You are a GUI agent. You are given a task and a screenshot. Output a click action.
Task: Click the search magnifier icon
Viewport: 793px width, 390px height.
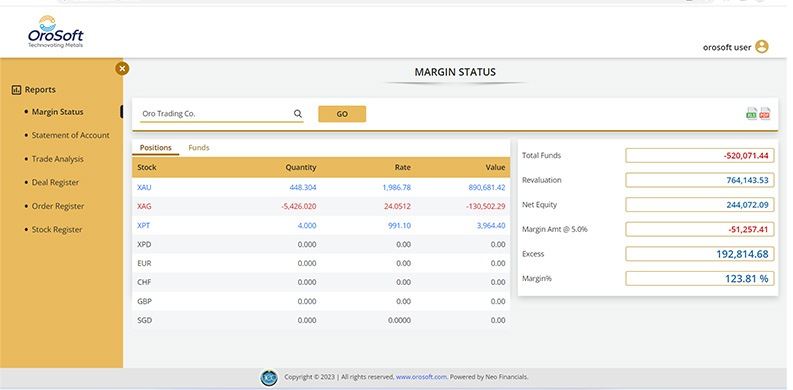[298, 114]
